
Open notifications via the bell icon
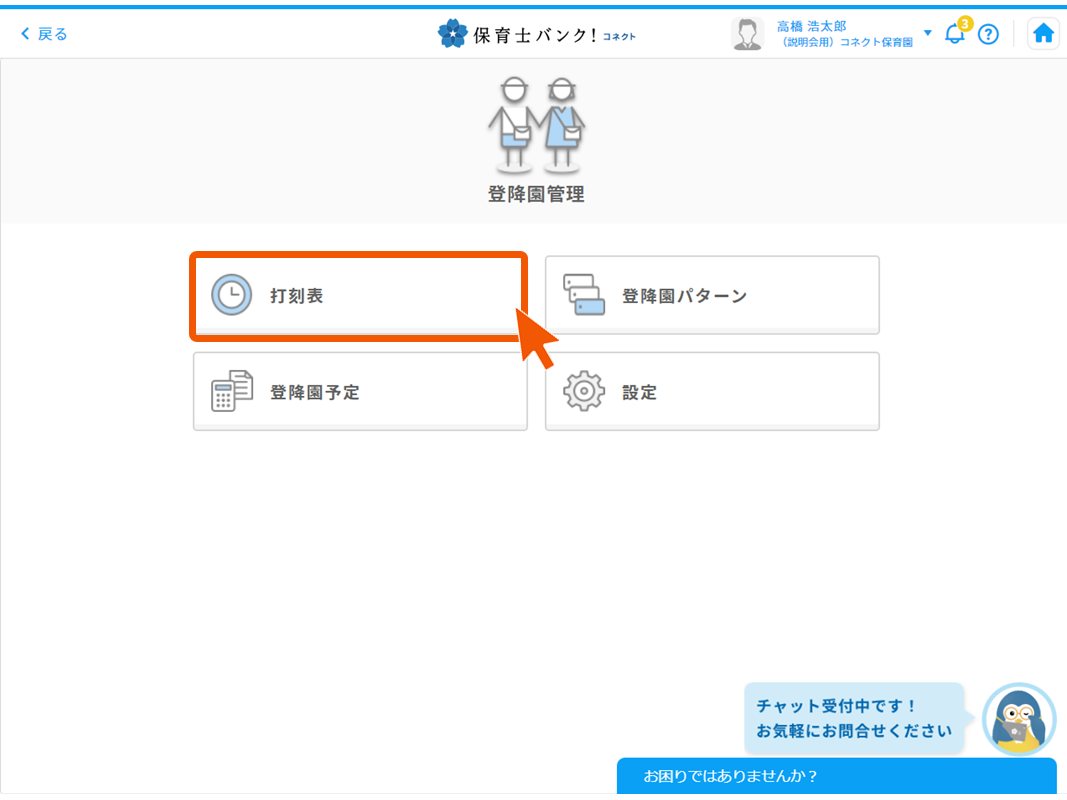pyautogui.click(x=955, y=34)
